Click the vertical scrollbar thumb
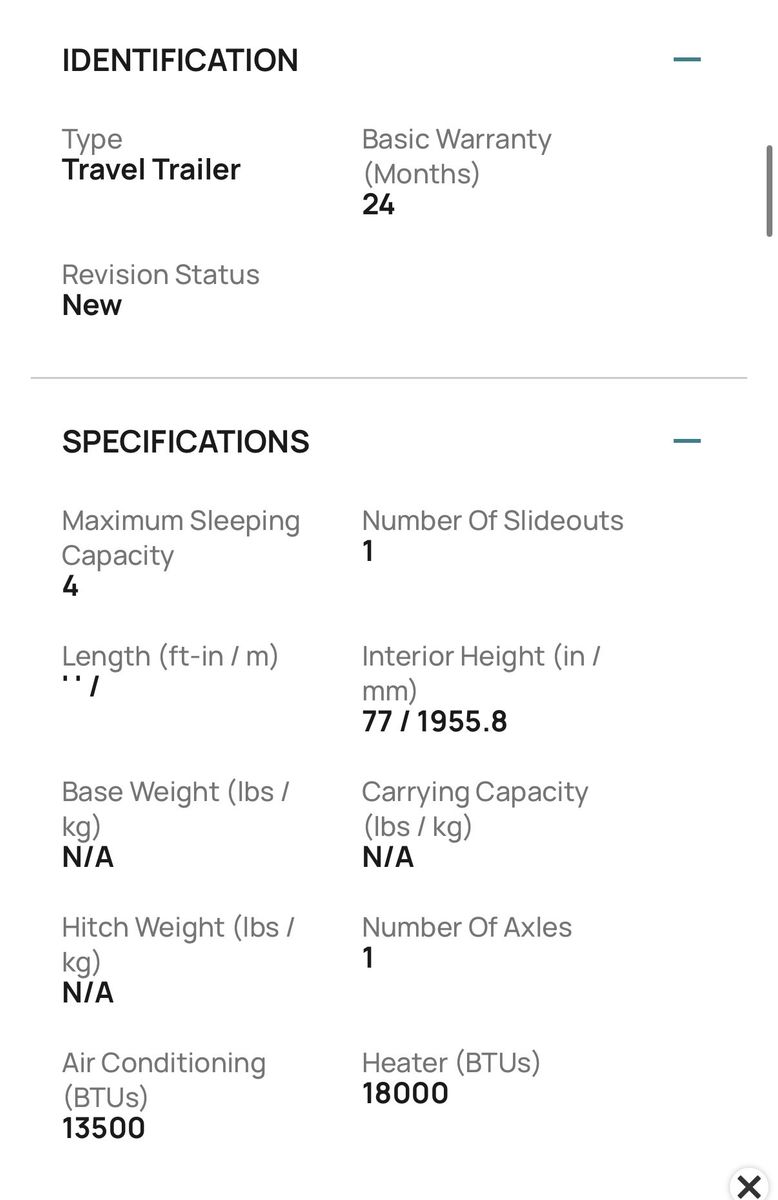778x1200 pixels. pyautogui.click(x=769, y=191)
